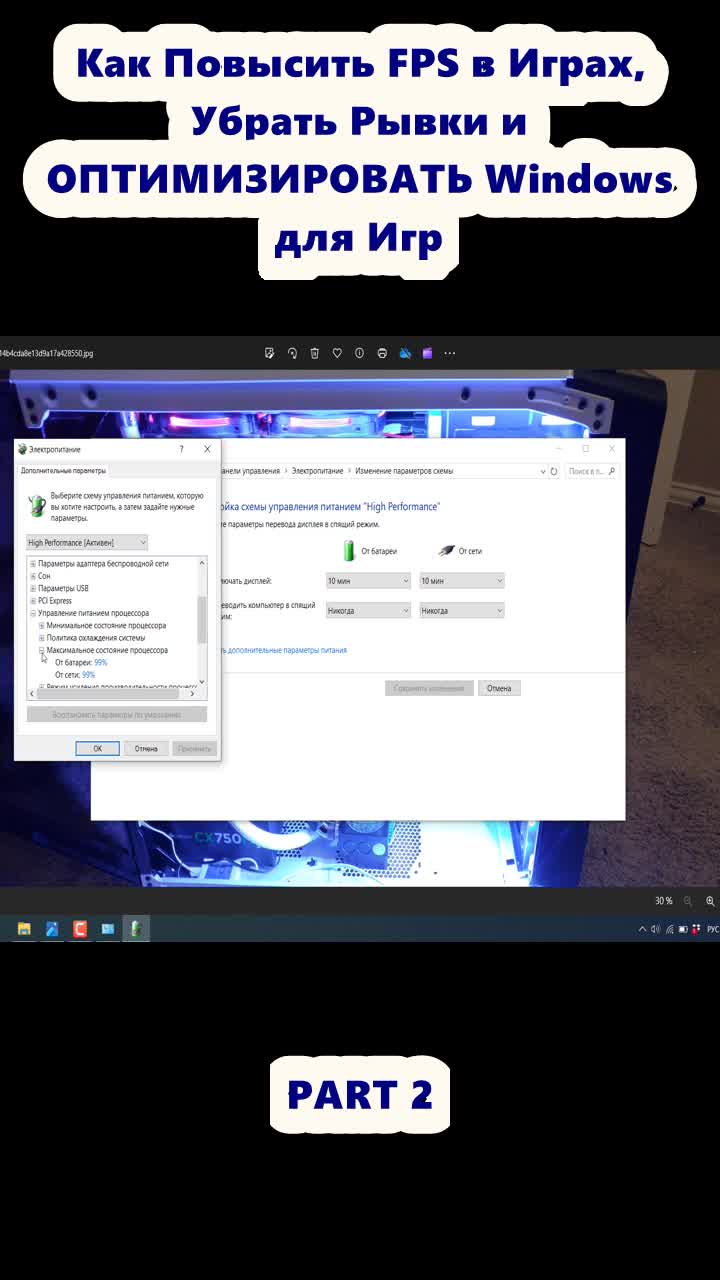The height and width of the screenshot is (1280, 720).
Task: Open the sleep 'От сети' Никогда dropdown
Action: pyautogui.click(x=462, y=610)
